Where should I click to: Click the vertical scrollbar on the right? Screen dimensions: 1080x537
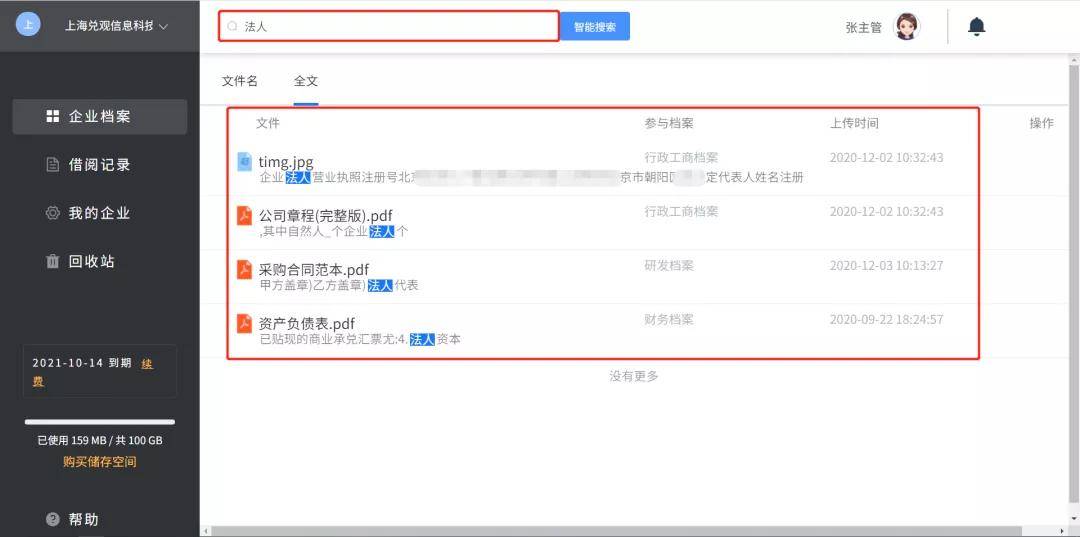(1074, 282)
